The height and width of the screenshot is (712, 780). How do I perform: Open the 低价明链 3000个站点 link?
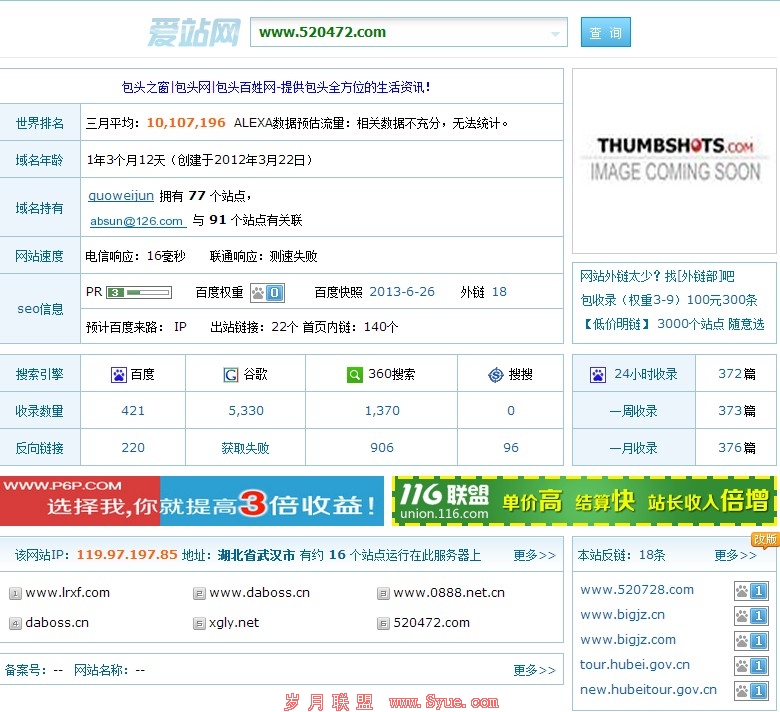coord(674,324)
